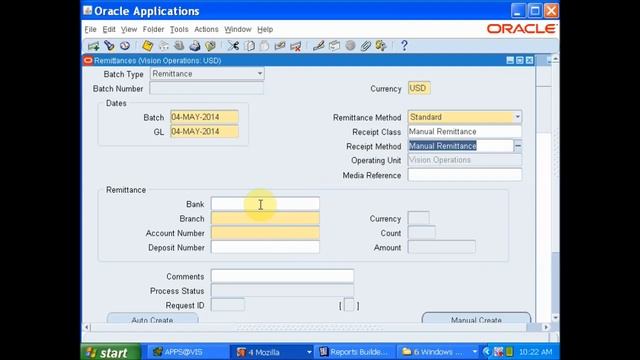Click the Copy toolbar icon

(249, 46)
